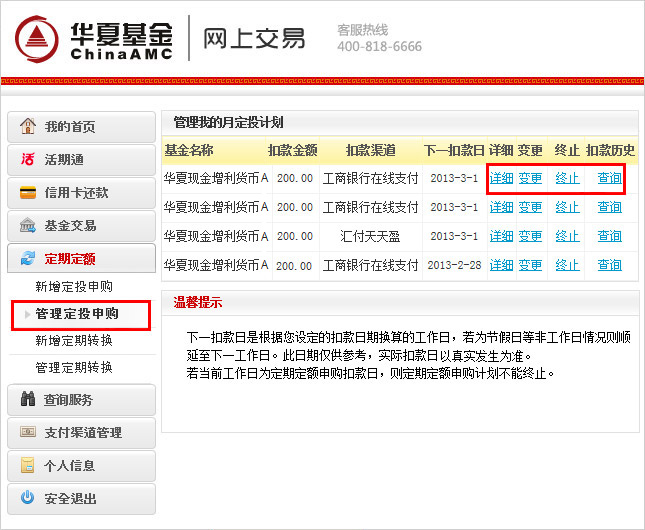
Task: Click 查询 link in second plan row
Action: (x=610, y=207)
